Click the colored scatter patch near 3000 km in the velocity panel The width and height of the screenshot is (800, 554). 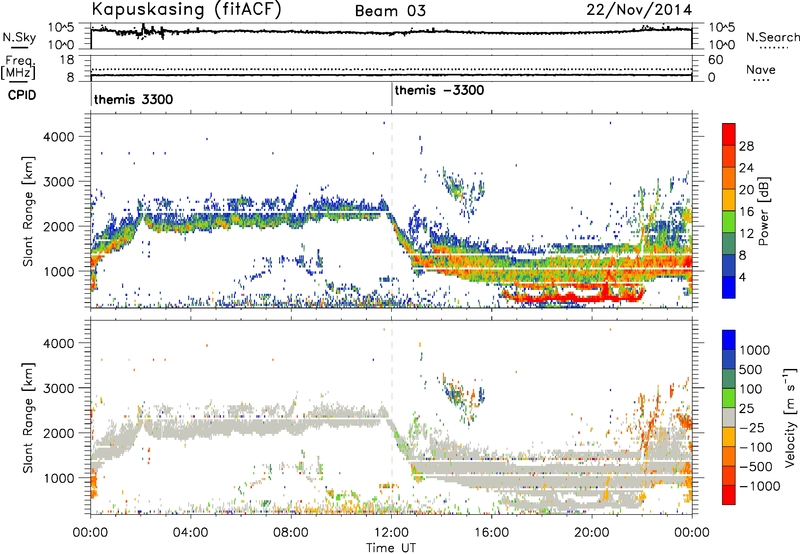coord(460,398)
